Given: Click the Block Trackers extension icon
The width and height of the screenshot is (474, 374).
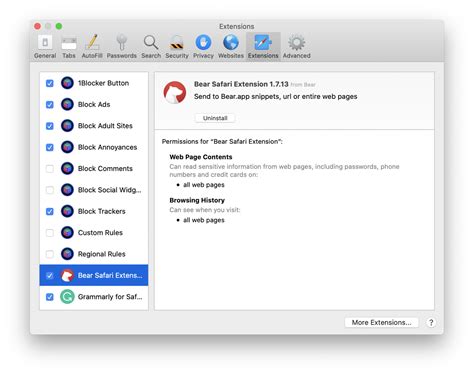Looking at the screenshot, I should click(x=67, y=211).
